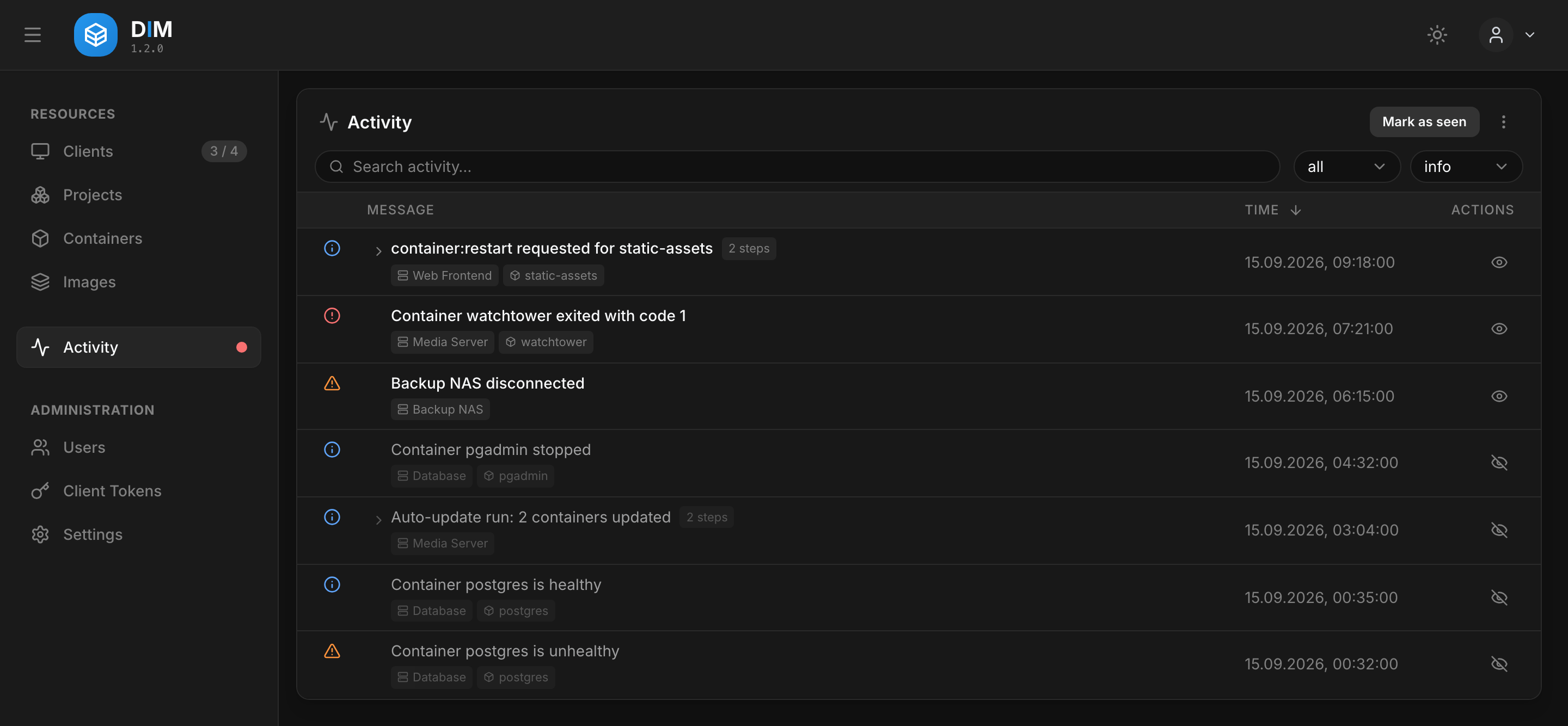Switch theme with the sun icon

[x=1437, y=35]
